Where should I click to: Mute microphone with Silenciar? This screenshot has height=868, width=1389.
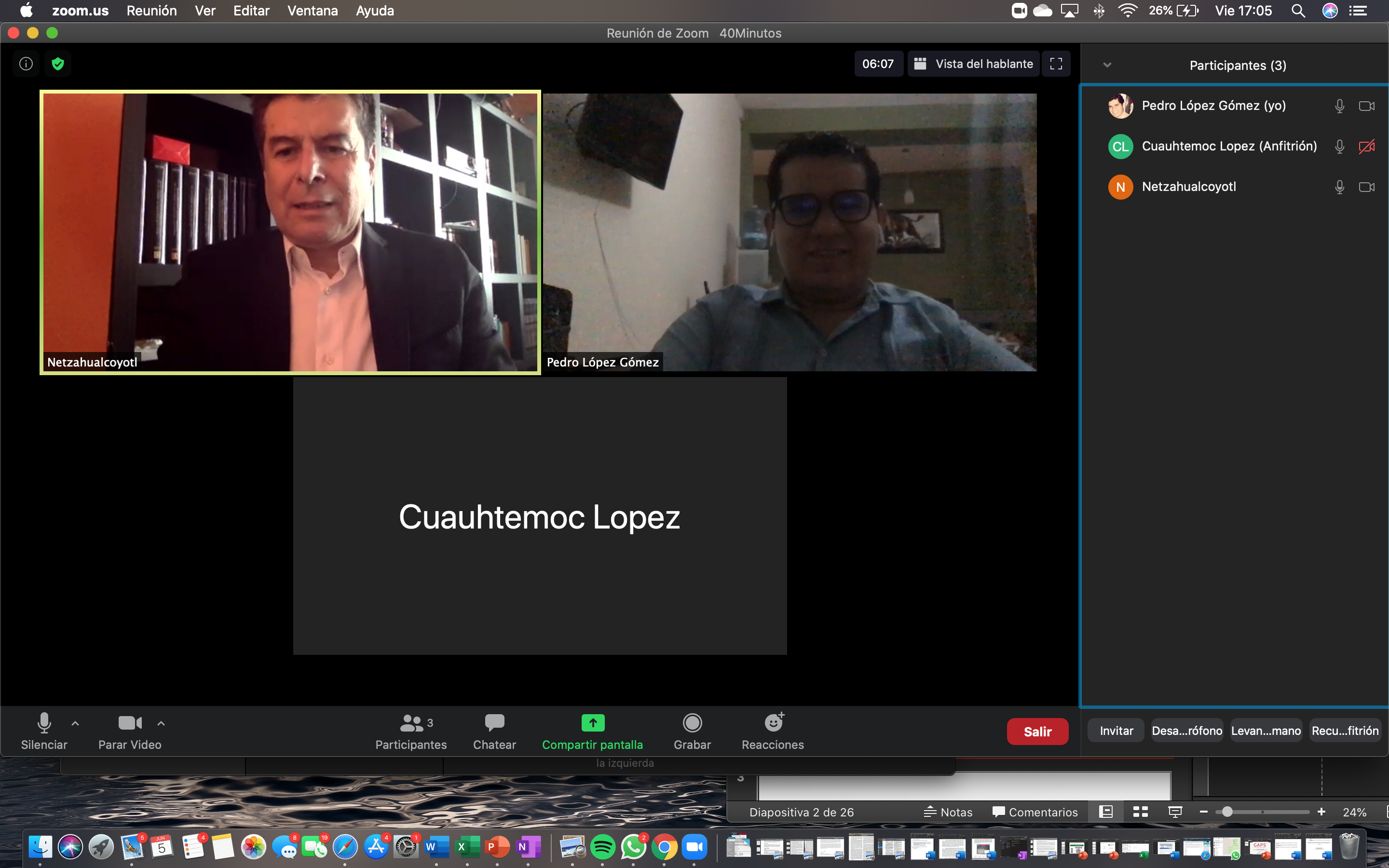44,732
